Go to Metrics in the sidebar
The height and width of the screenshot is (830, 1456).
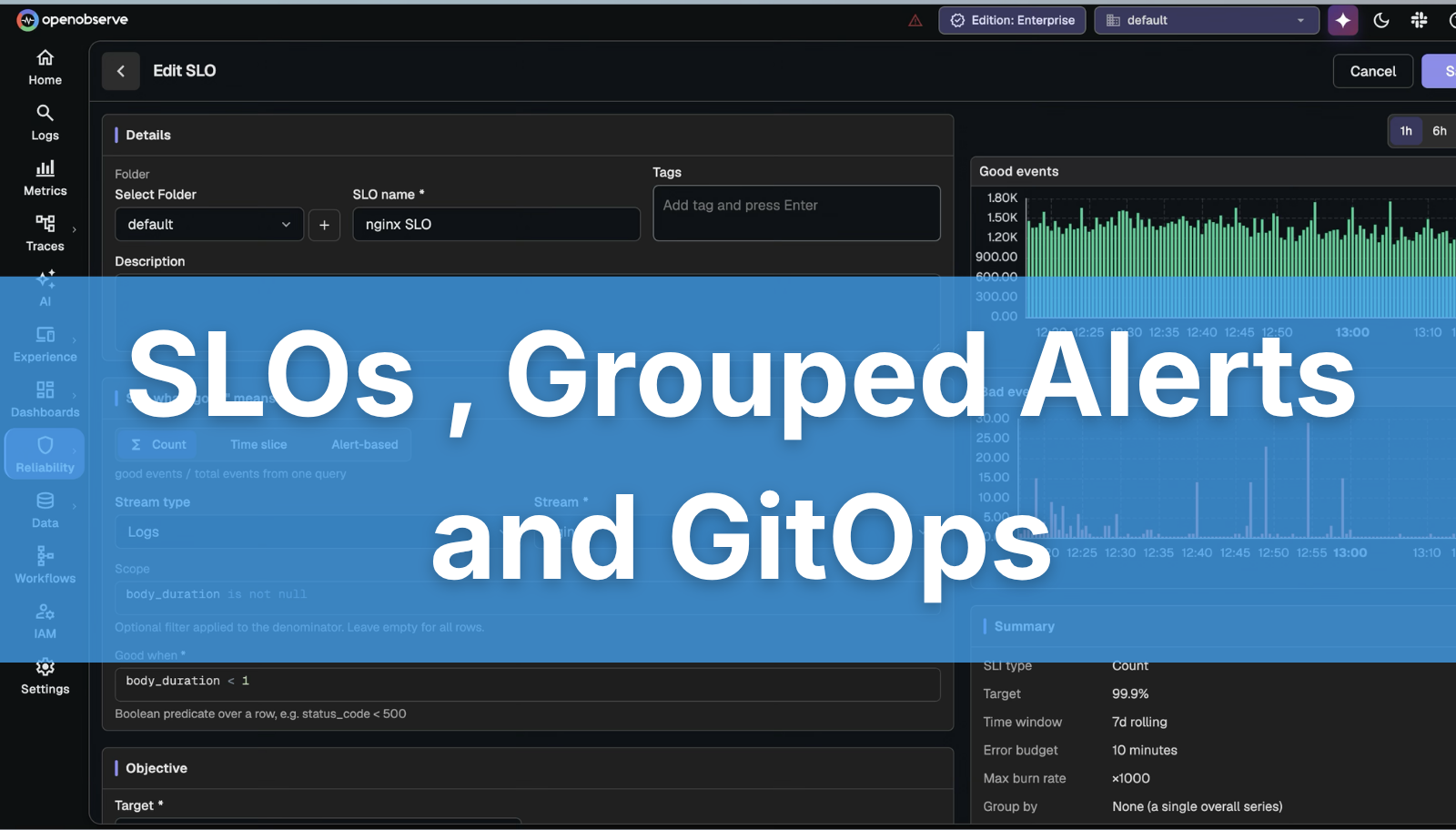point(45,179)
